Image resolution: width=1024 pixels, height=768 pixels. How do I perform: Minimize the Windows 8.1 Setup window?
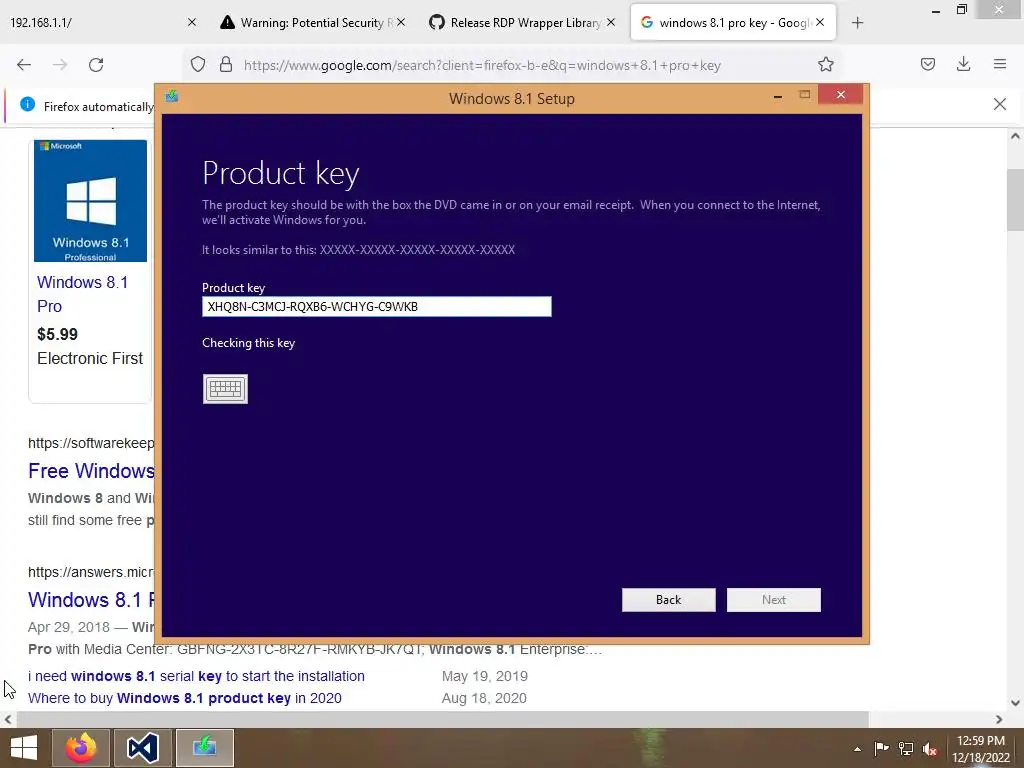[777, 97]
